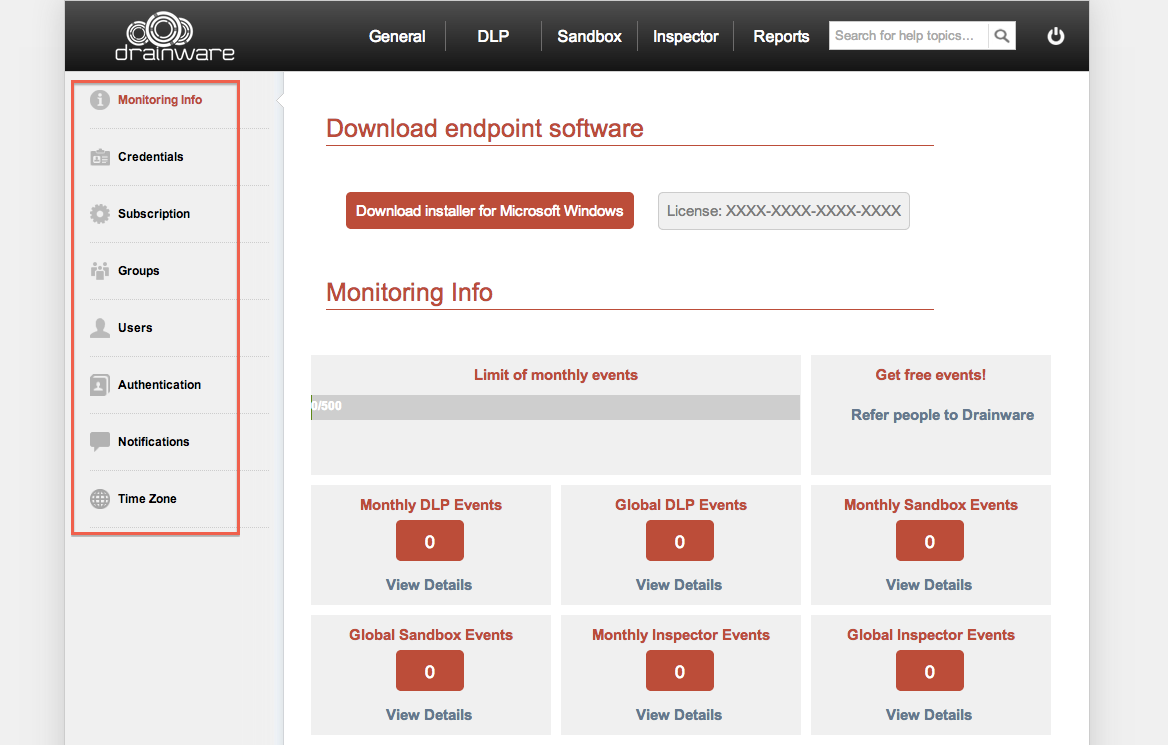Image resolution: width=1168 pixels, height=745 pixels.
Task: Click the power logout icon
Action: pyautogui.click(x=1056, y=36)
